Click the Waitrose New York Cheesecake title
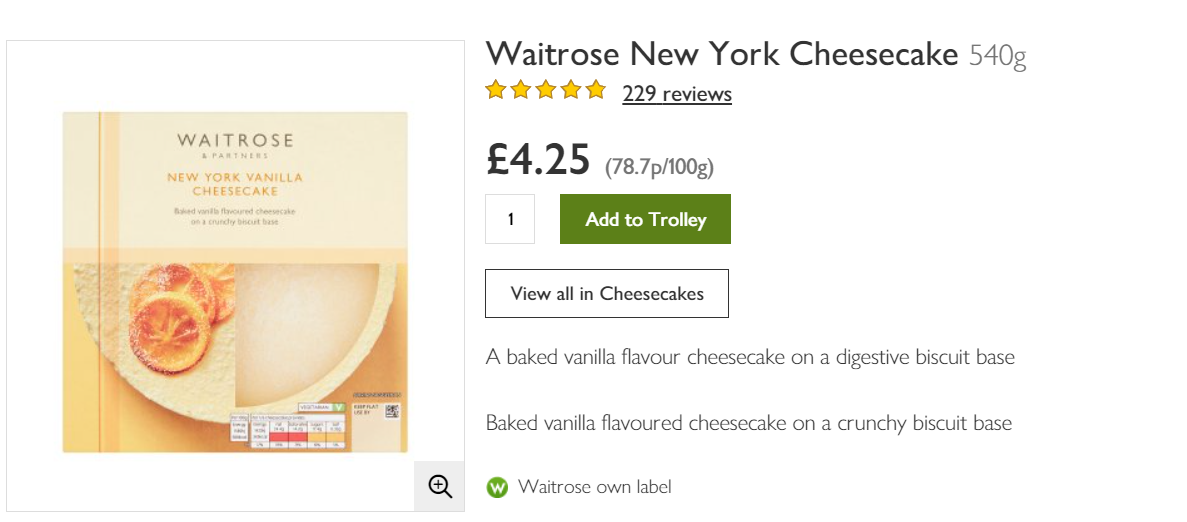This screenshot has height=522, width=1187. click(x=722, y=54)
